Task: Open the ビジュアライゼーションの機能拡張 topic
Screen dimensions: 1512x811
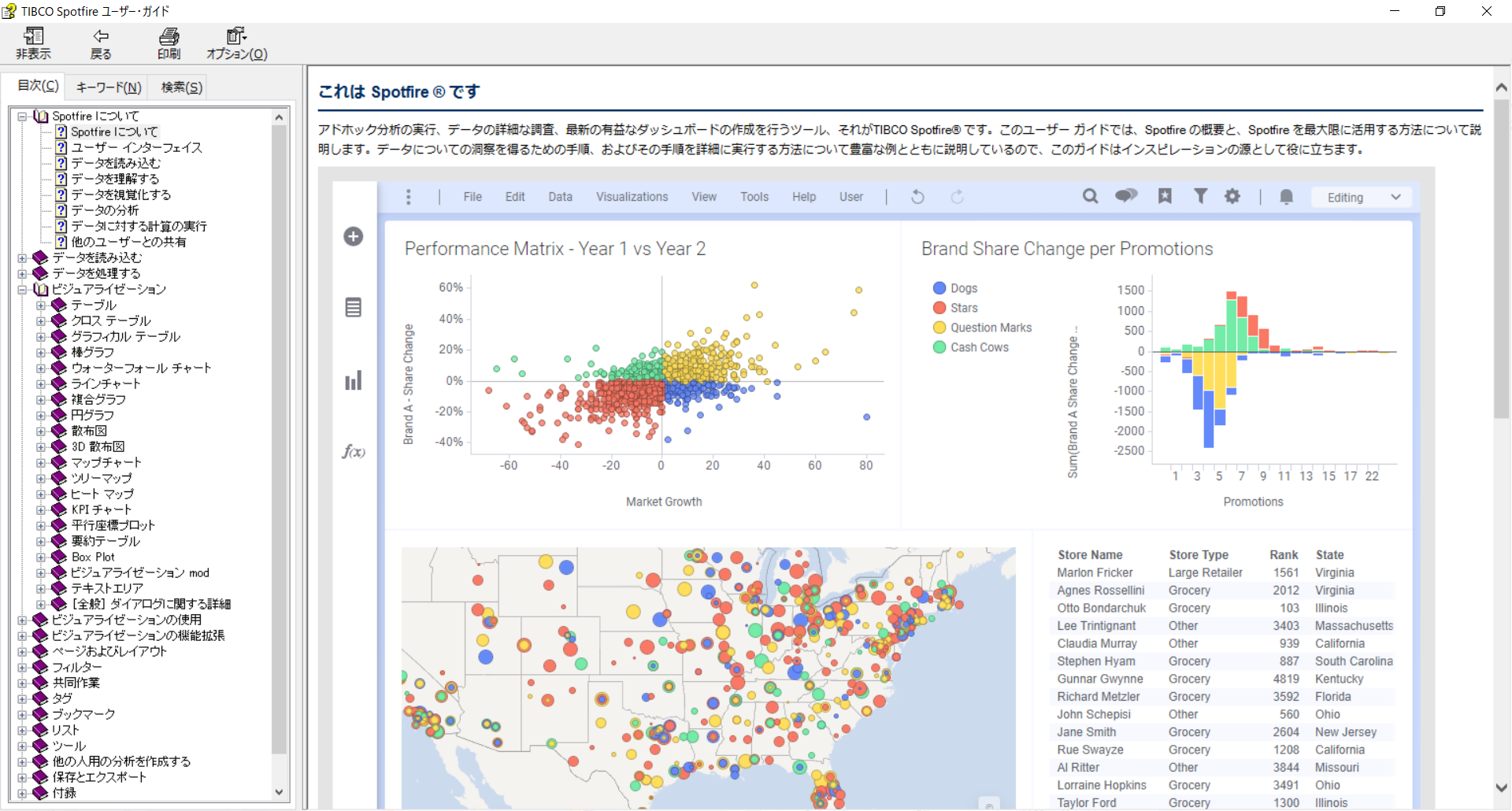Action: coord(139,635)
